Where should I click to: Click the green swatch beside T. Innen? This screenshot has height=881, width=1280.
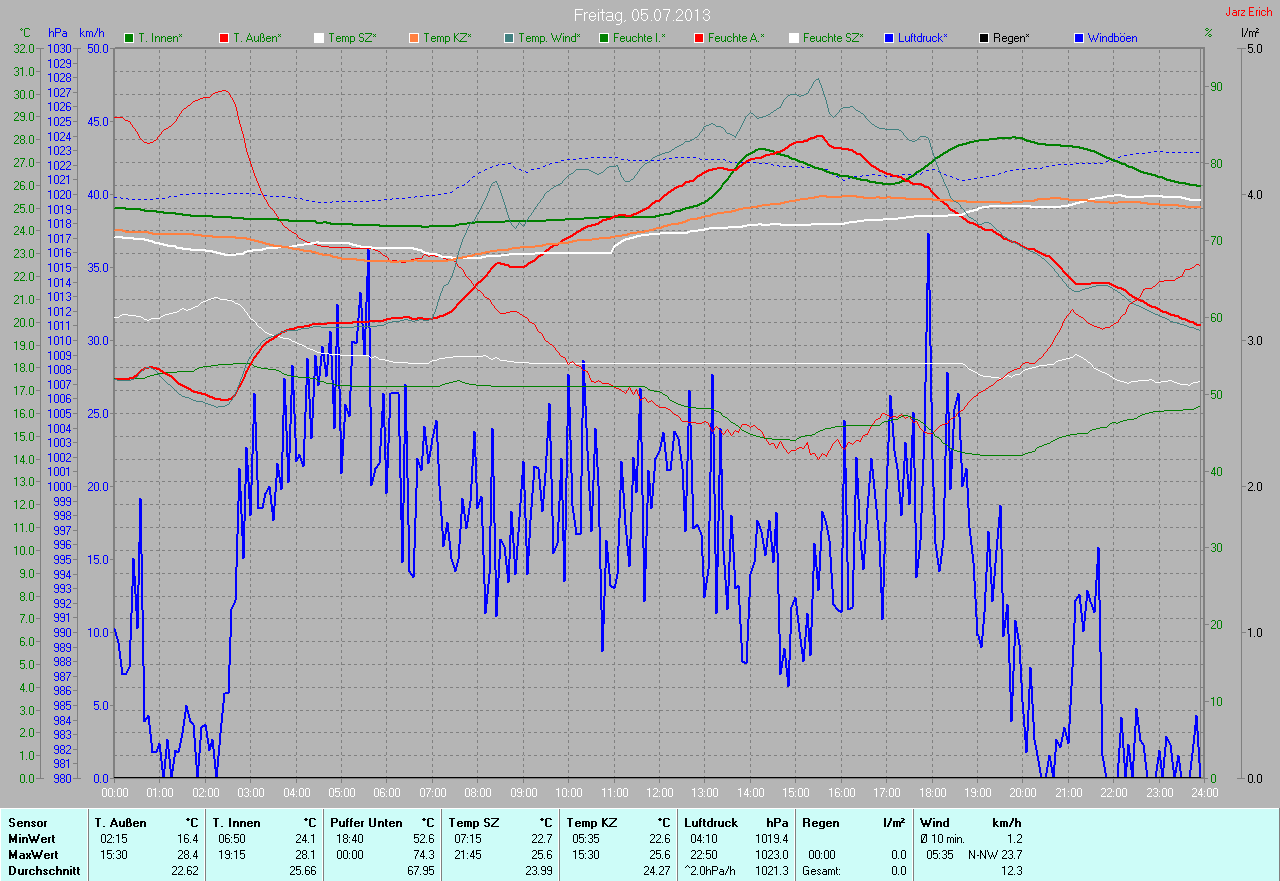click(129, 38)
